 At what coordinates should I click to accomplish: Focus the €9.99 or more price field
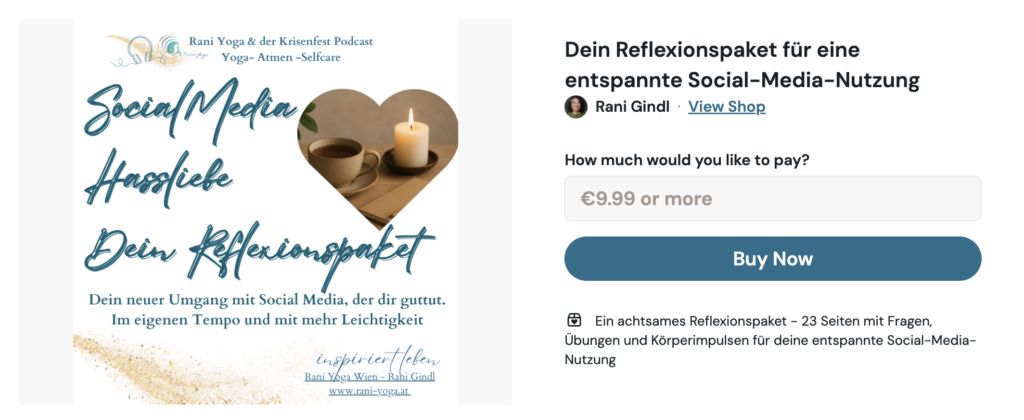tap(773, 199)
